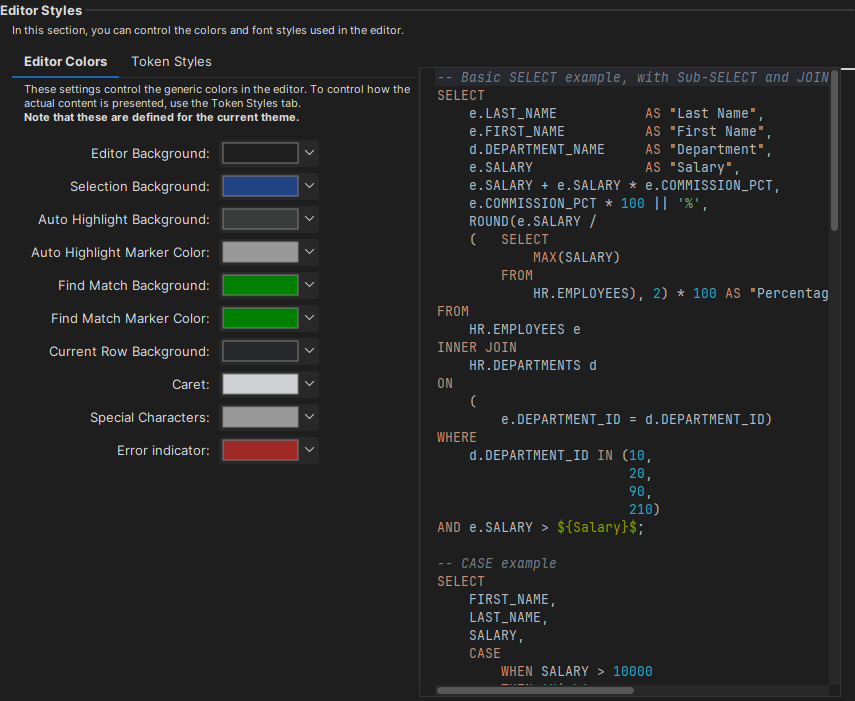
Task: Click 'MAX(SALARY)' in the preview editor
Action: (x=576, y=257)
